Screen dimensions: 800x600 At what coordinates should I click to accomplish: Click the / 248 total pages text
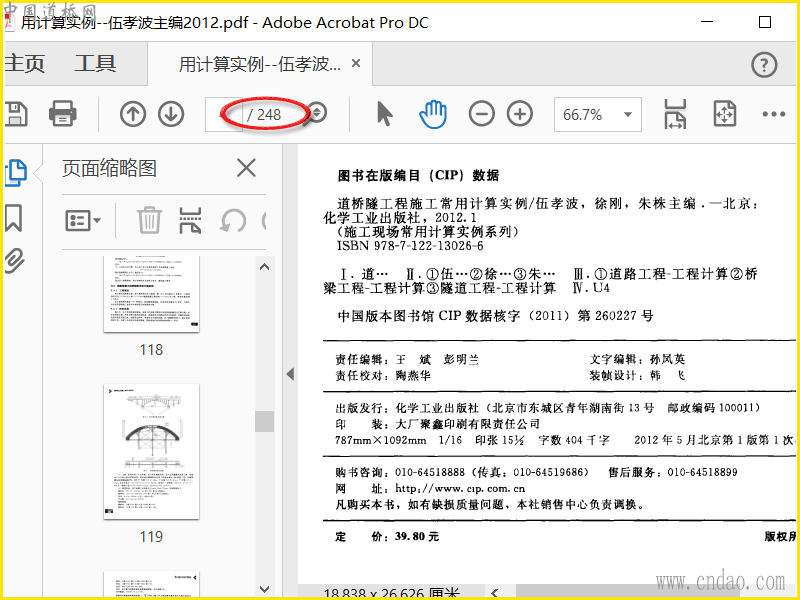(x=264, y=115)
